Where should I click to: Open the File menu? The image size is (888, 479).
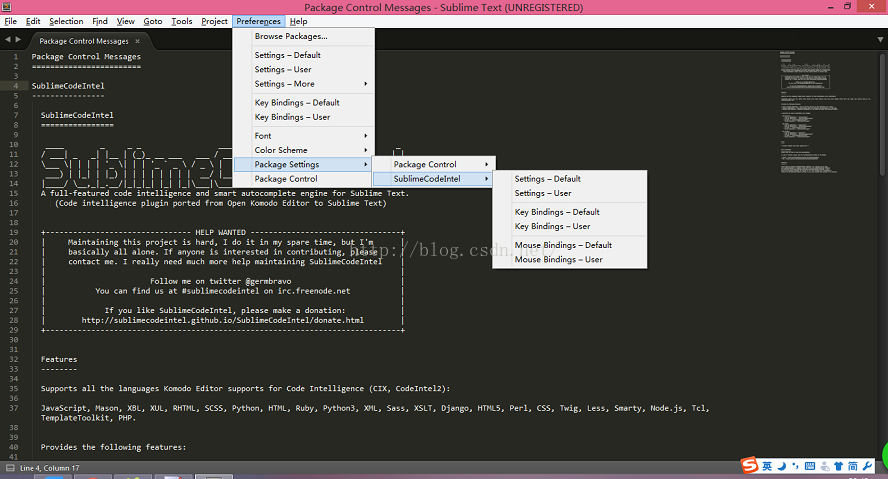click(11, 21)
